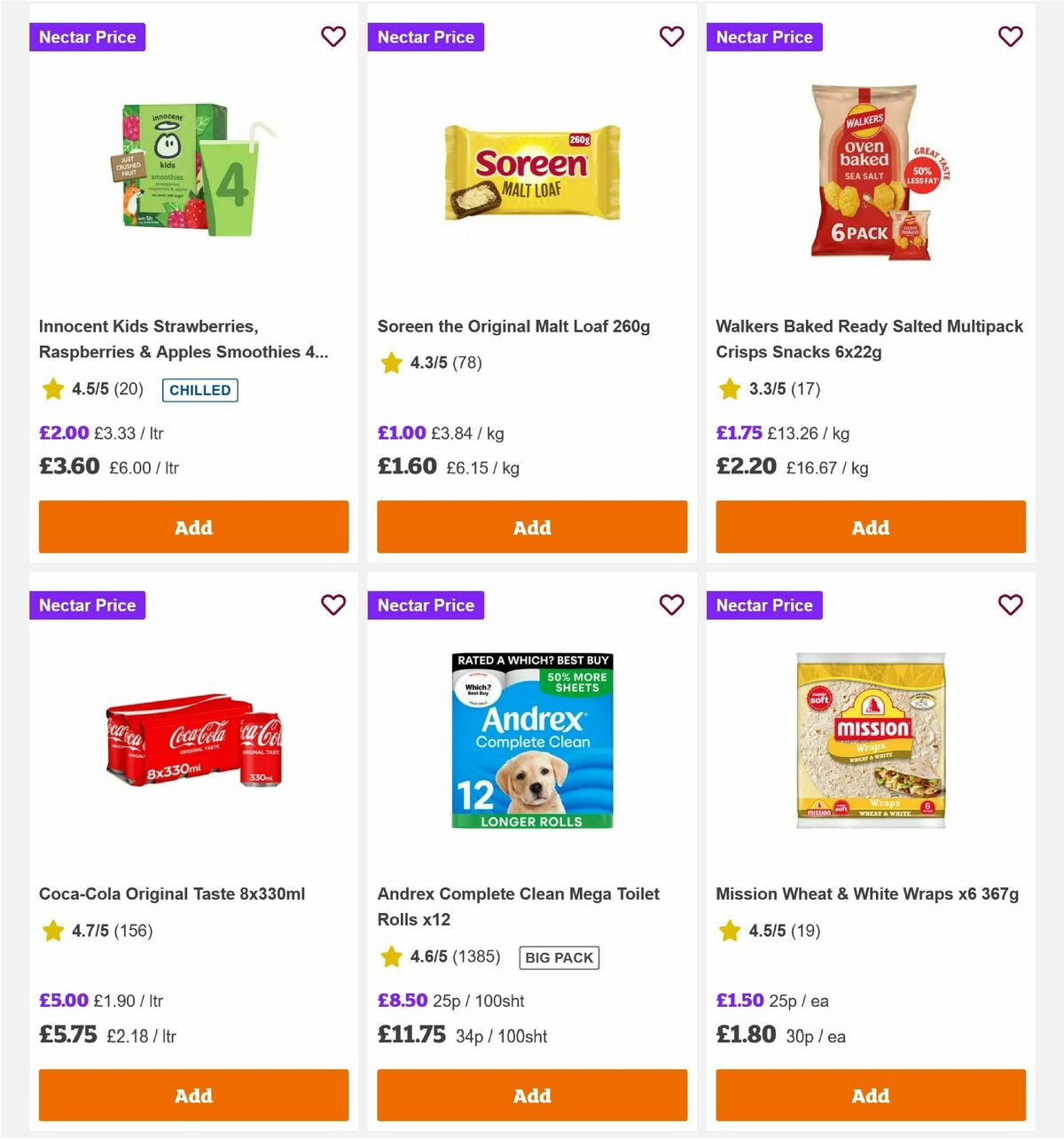Image resolution: width=1064 pixels, height=1139 pixels.
Task: Toggle the favorite heart on Innocent Kids Smoothies
Action: pyautogui.click(x=333, y=36)
